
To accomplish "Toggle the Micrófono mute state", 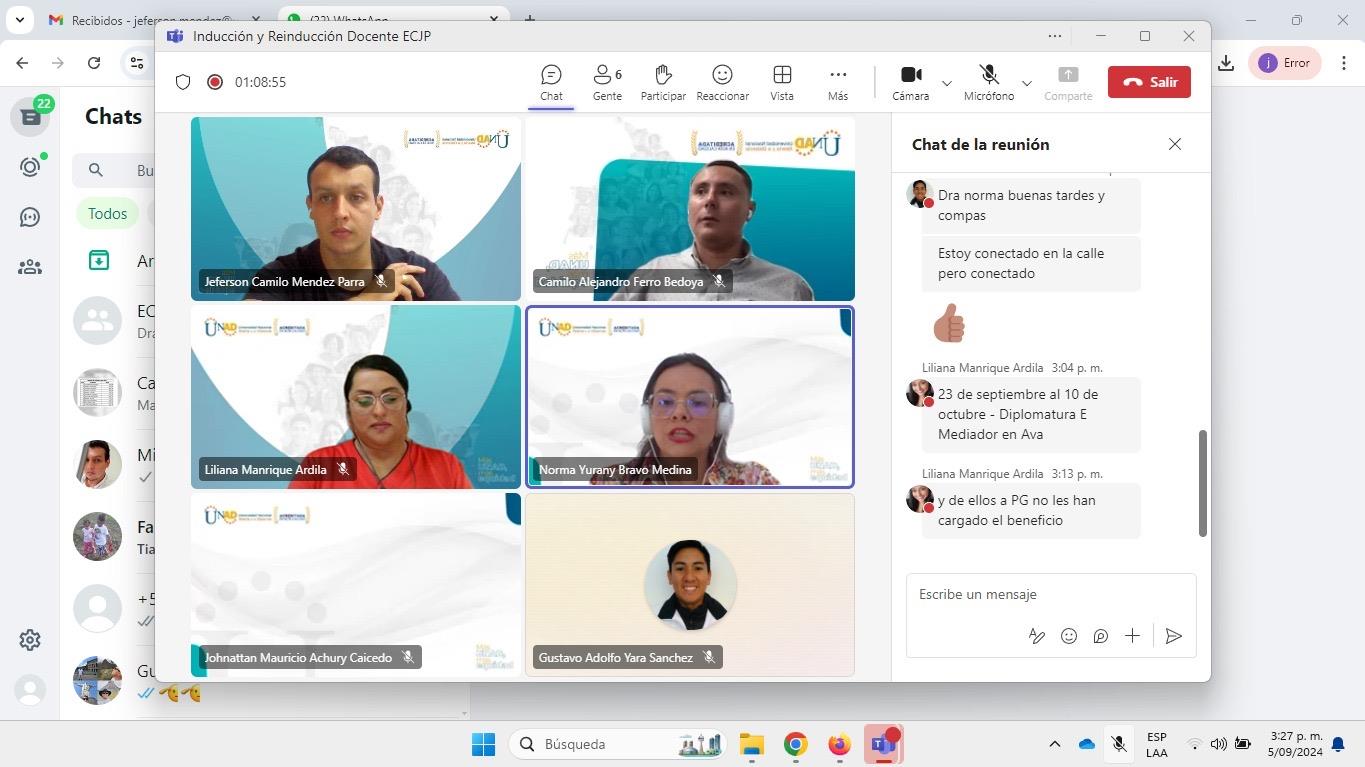I will pyautogui.click(x=989, y=82).
